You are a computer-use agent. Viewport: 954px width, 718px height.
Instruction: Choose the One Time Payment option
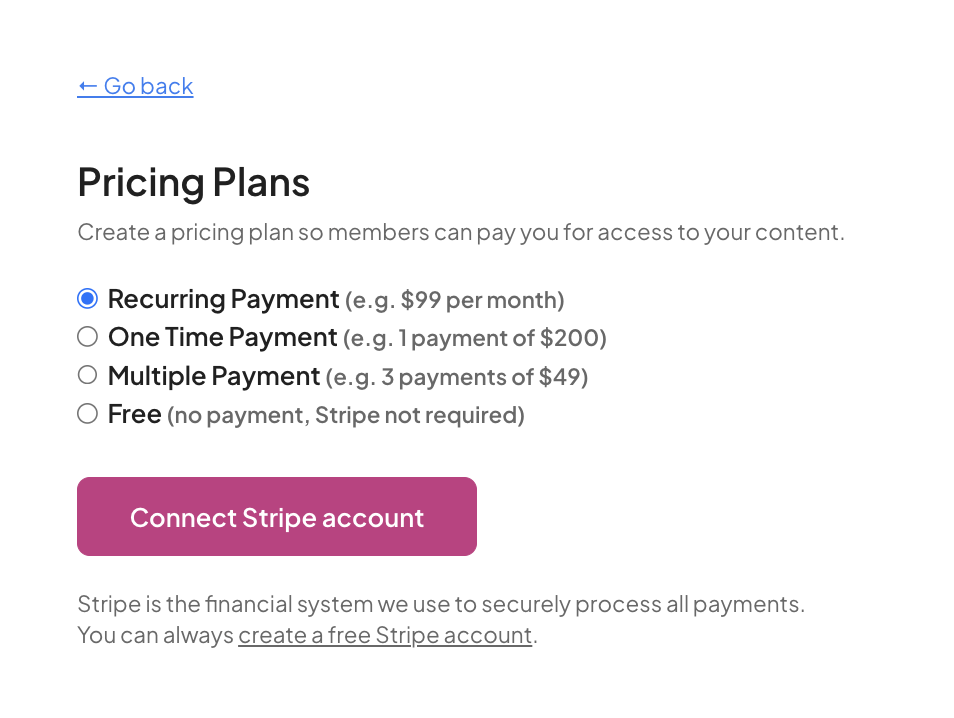click(87, 336)
